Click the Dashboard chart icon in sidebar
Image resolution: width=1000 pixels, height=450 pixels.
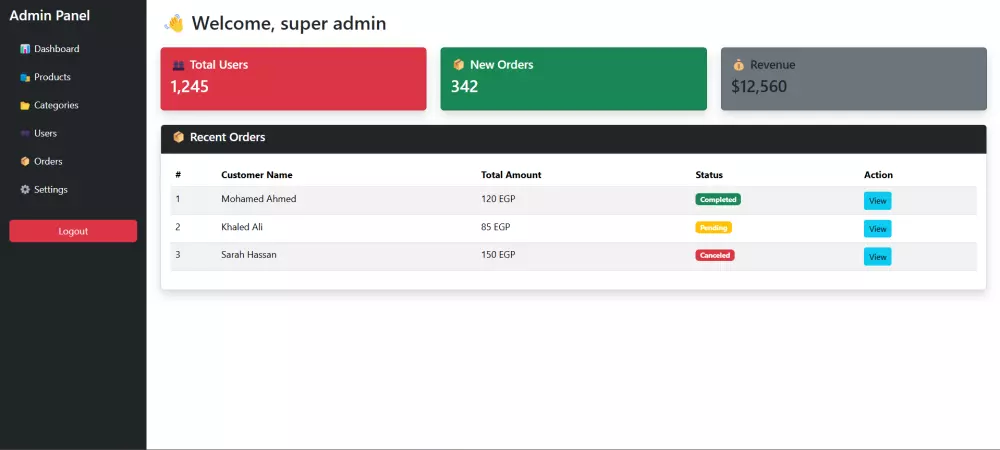(25, 49)
